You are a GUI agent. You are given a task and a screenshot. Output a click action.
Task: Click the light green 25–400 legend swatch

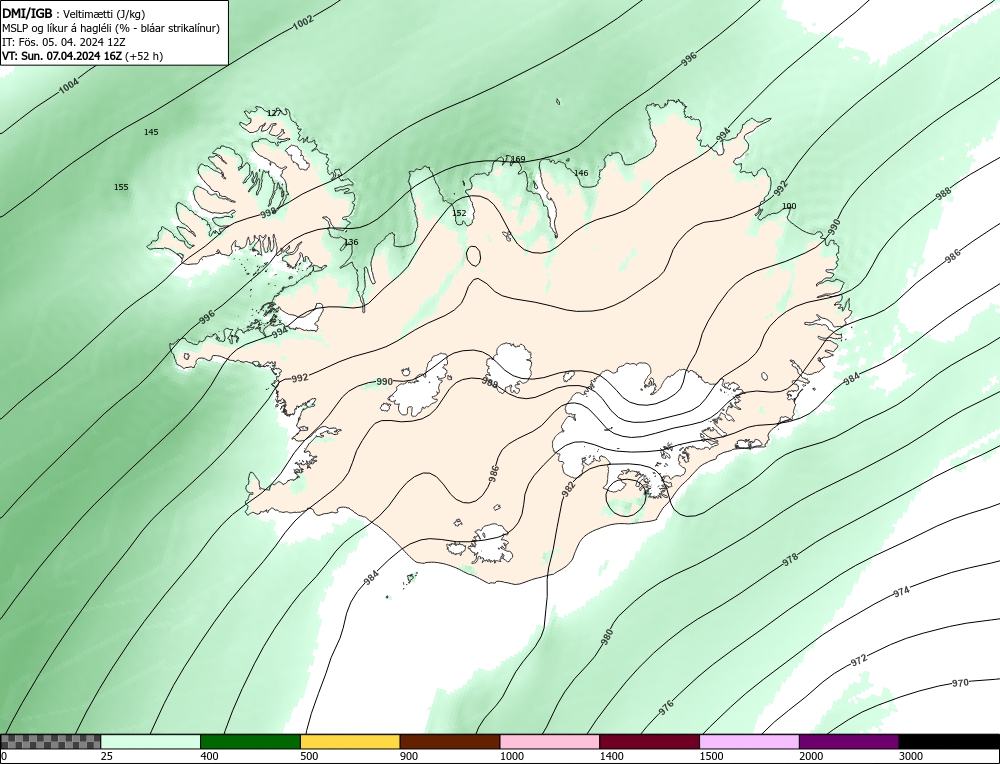click(x=150, y=741)
